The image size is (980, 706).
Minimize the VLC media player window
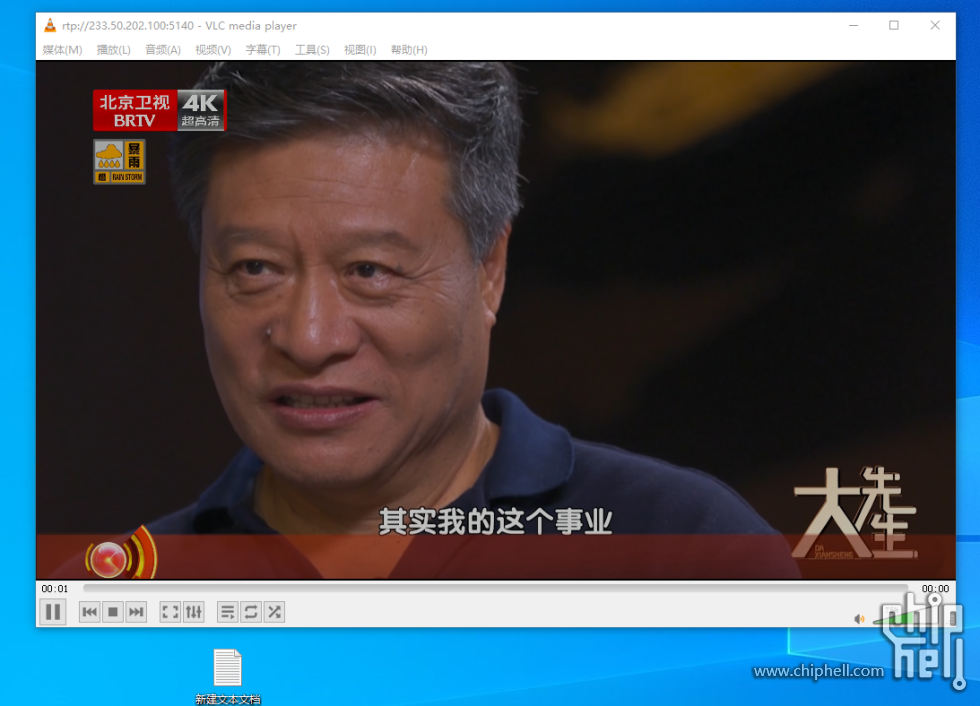coord(853,26)
